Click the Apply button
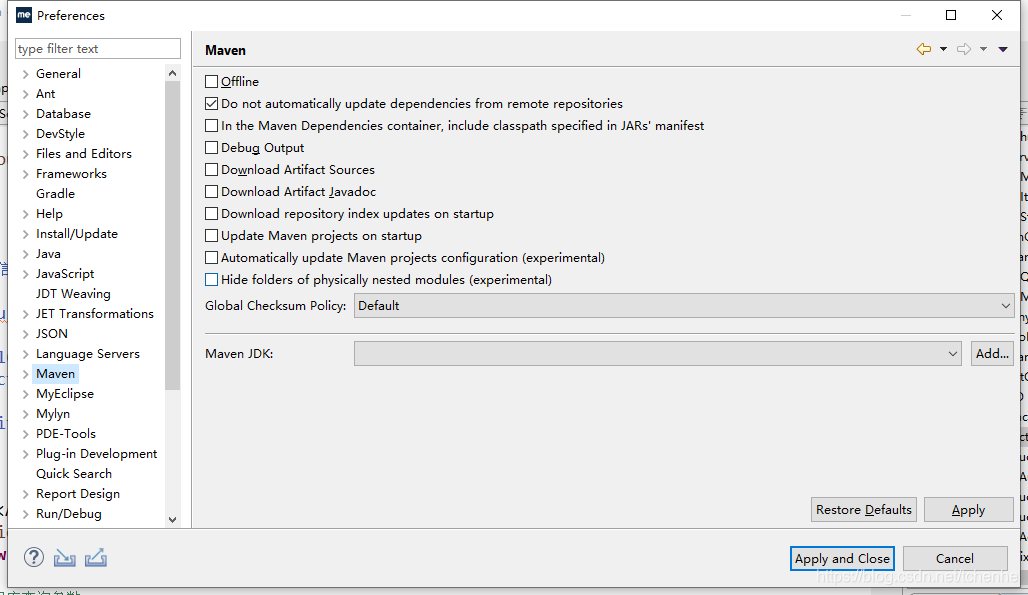 pos(968,509)
